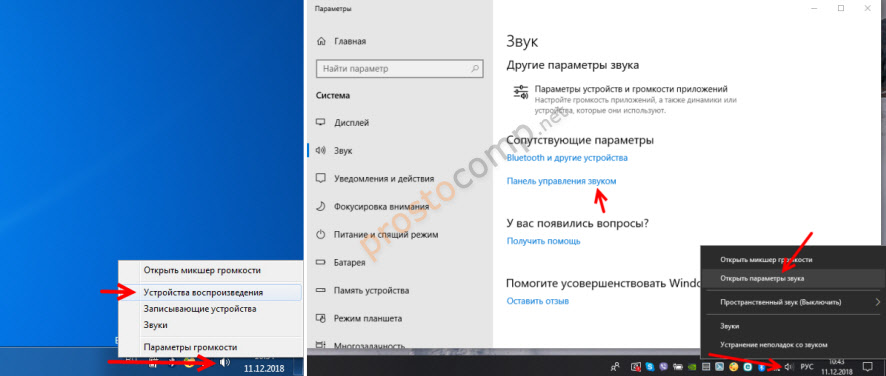Image resolution: width=886 pixels, height=376 pixels.
Task: Open the Viber tray icon
Action: pos(663,367)
